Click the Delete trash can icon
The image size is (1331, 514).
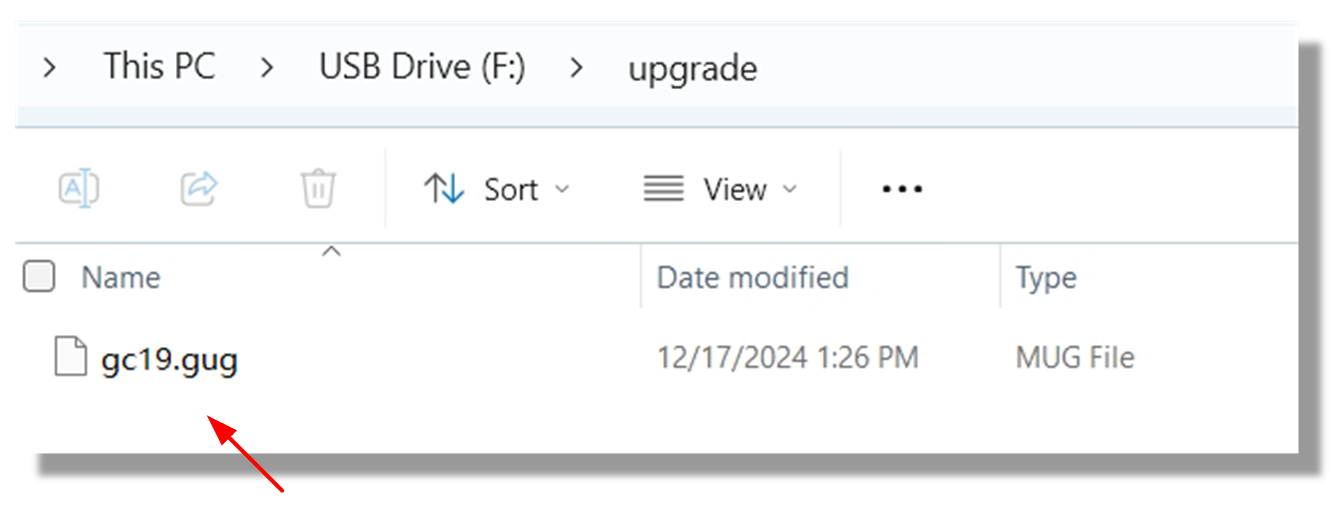pyautogui.click(x=318, y=188)
